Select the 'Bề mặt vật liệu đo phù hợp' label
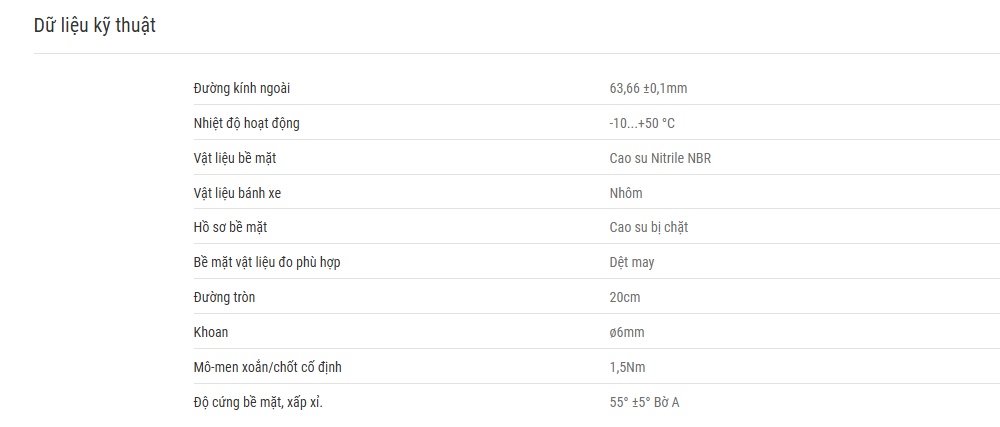This screenshot has height=427, width=1000. 267,263
